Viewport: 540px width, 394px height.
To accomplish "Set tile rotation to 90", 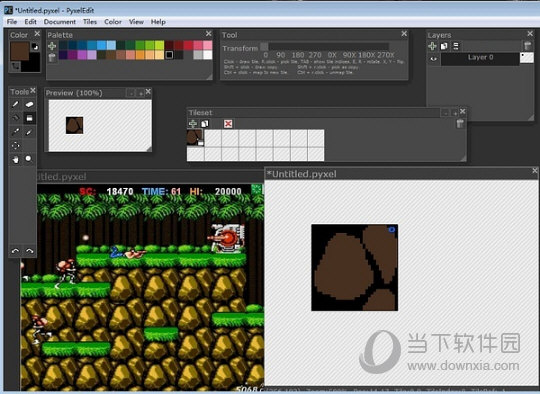I will tap(281, 55).
